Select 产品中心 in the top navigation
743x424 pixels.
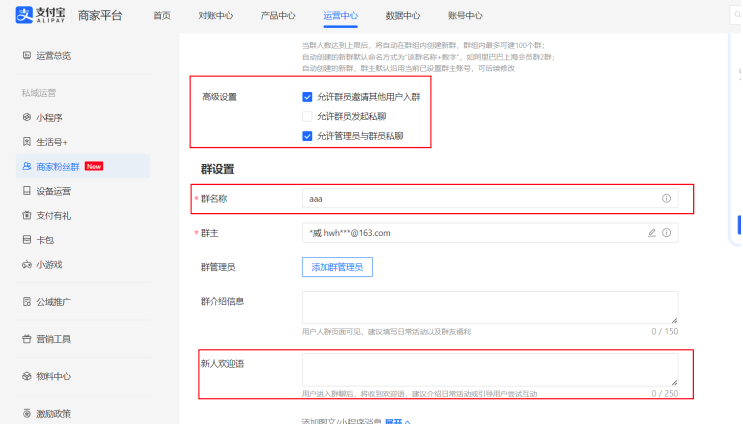click(x=278, y=16)
